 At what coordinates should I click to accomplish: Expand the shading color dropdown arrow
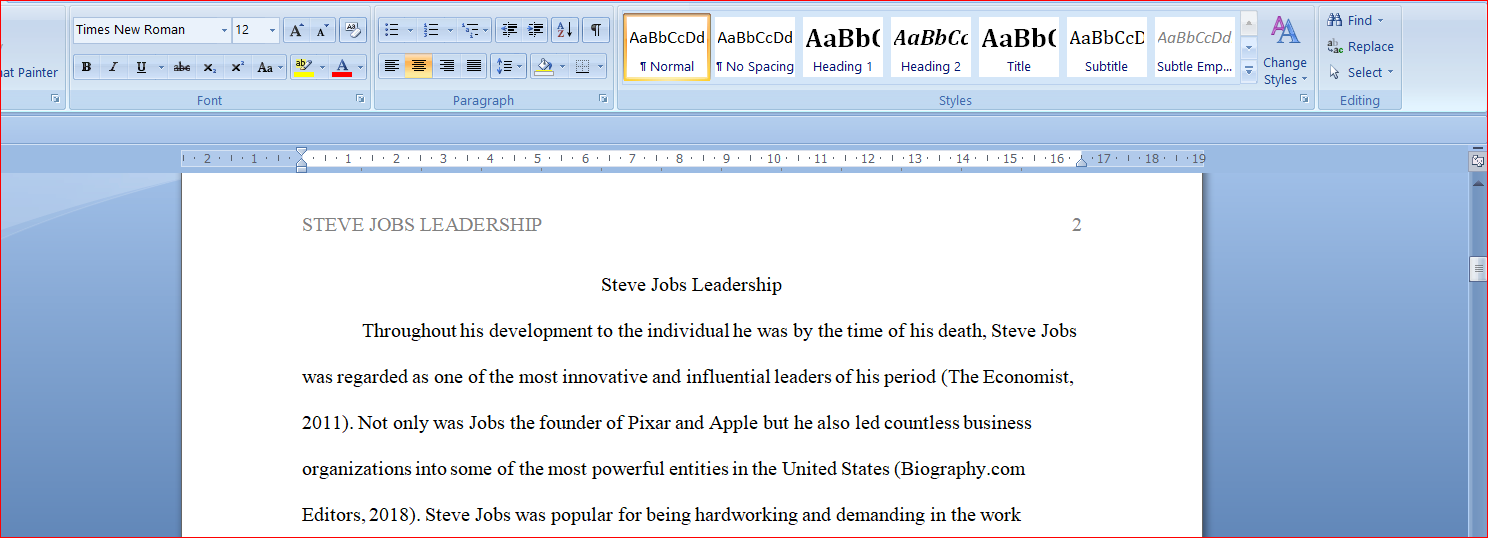click(562, 67)
